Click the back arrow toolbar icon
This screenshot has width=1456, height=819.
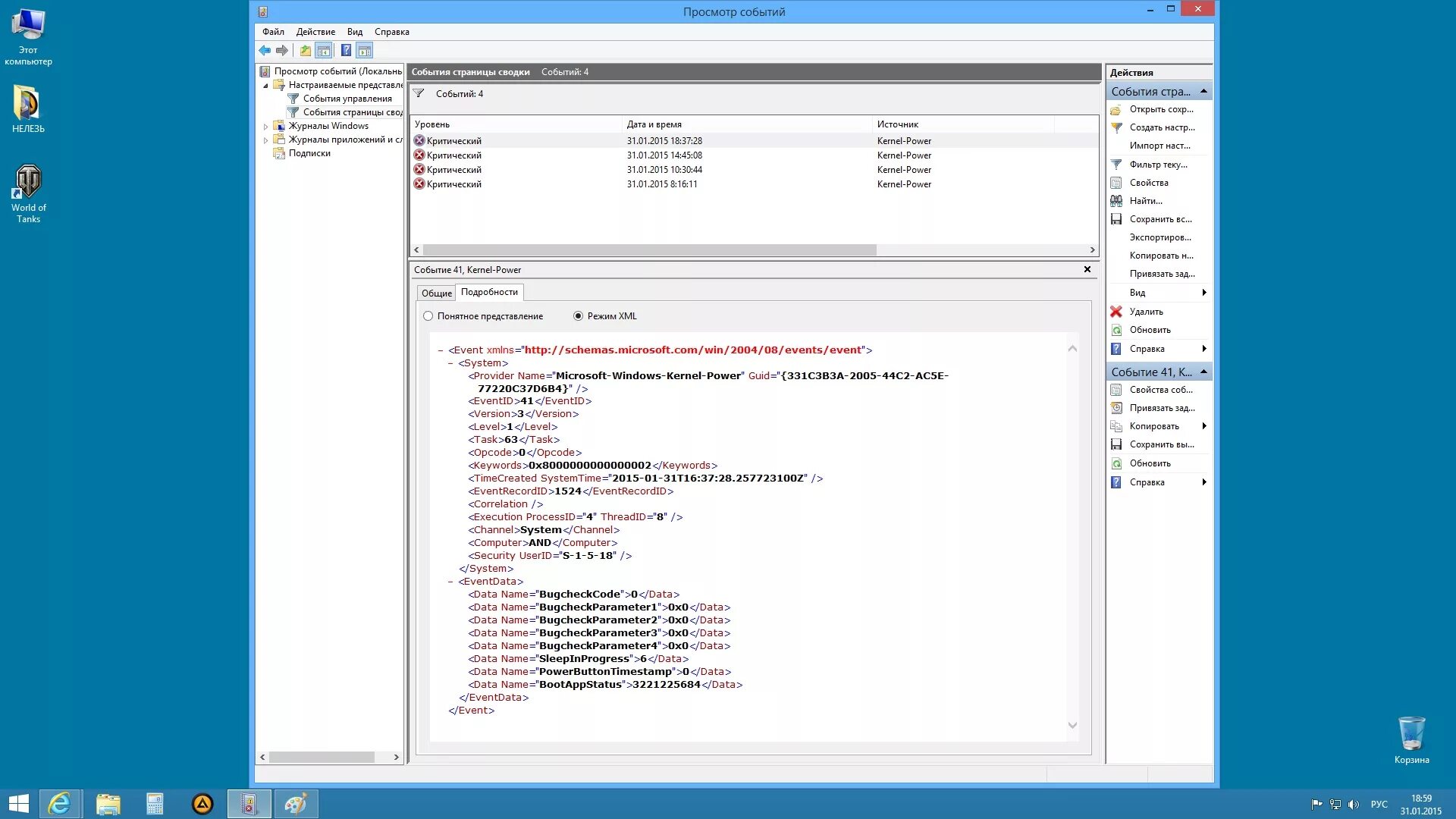click(x=264, y=51)
